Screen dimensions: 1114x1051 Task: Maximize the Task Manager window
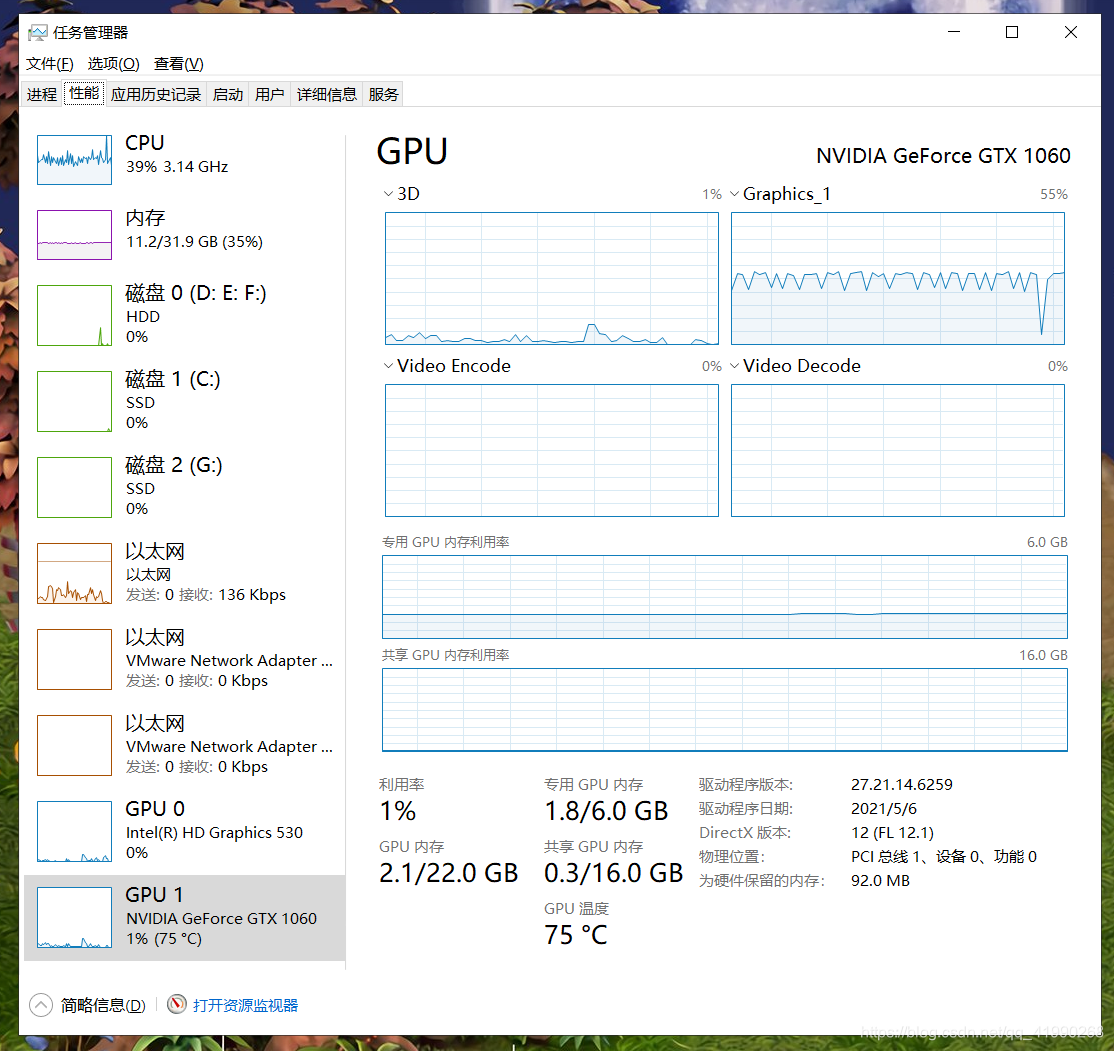pyautogui.click(x=1012, y=32)
